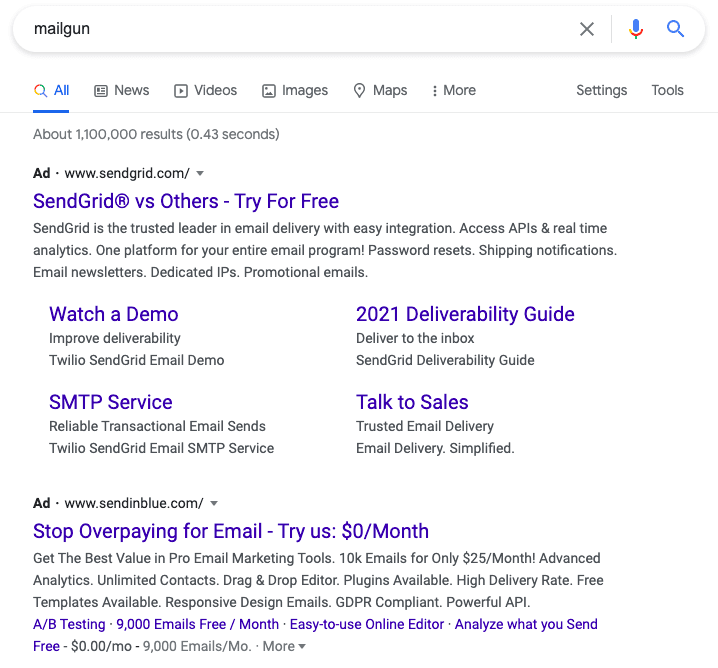
Task: Click 'Deliver to the inbox' description text
Action: tap(415, 338)
